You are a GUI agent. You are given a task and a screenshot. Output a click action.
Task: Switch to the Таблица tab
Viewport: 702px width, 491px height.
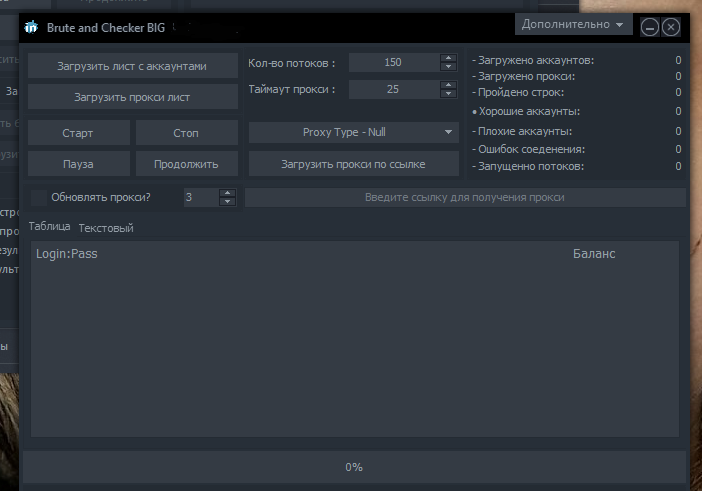click(49, 227)
